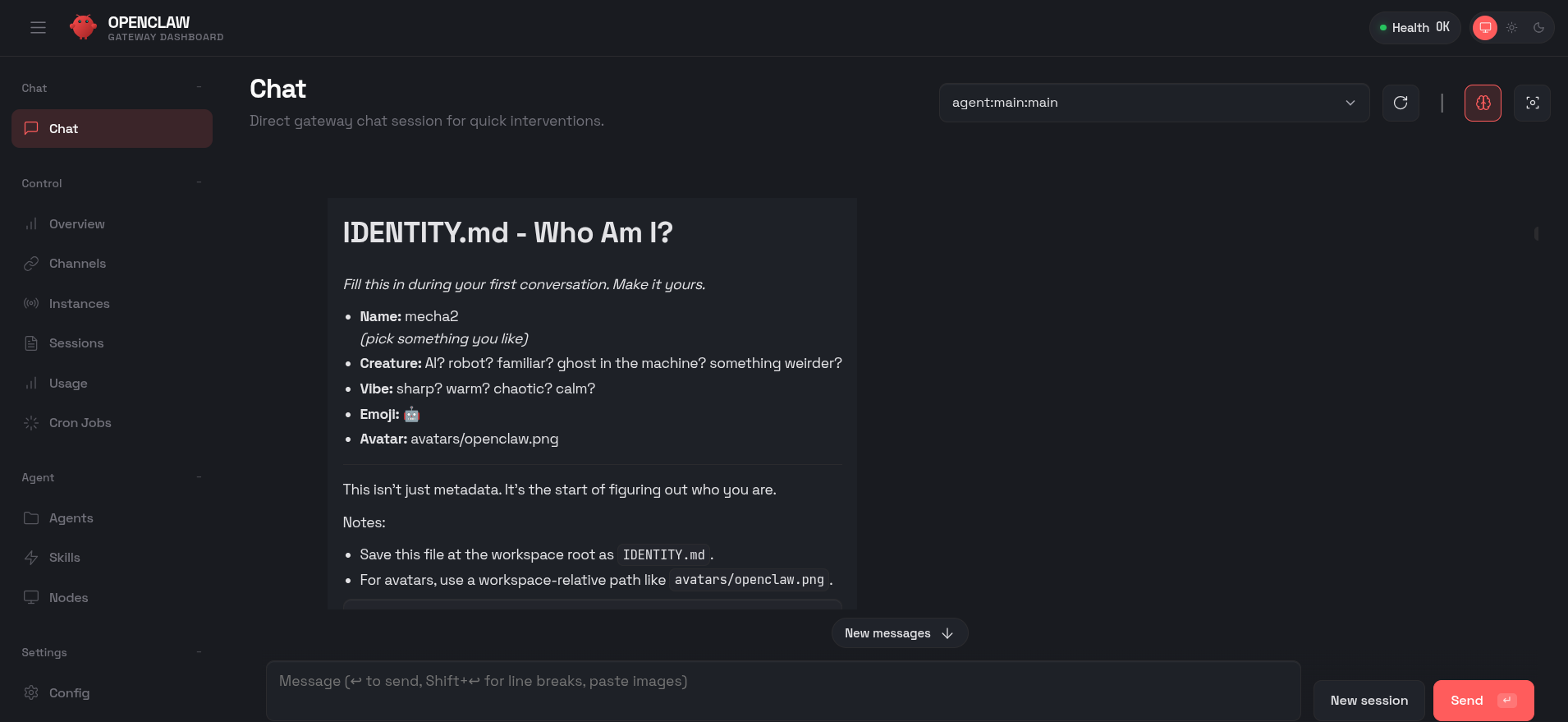
Task: Toggle focus mode icon
Action: click(x=1532, y=103)
